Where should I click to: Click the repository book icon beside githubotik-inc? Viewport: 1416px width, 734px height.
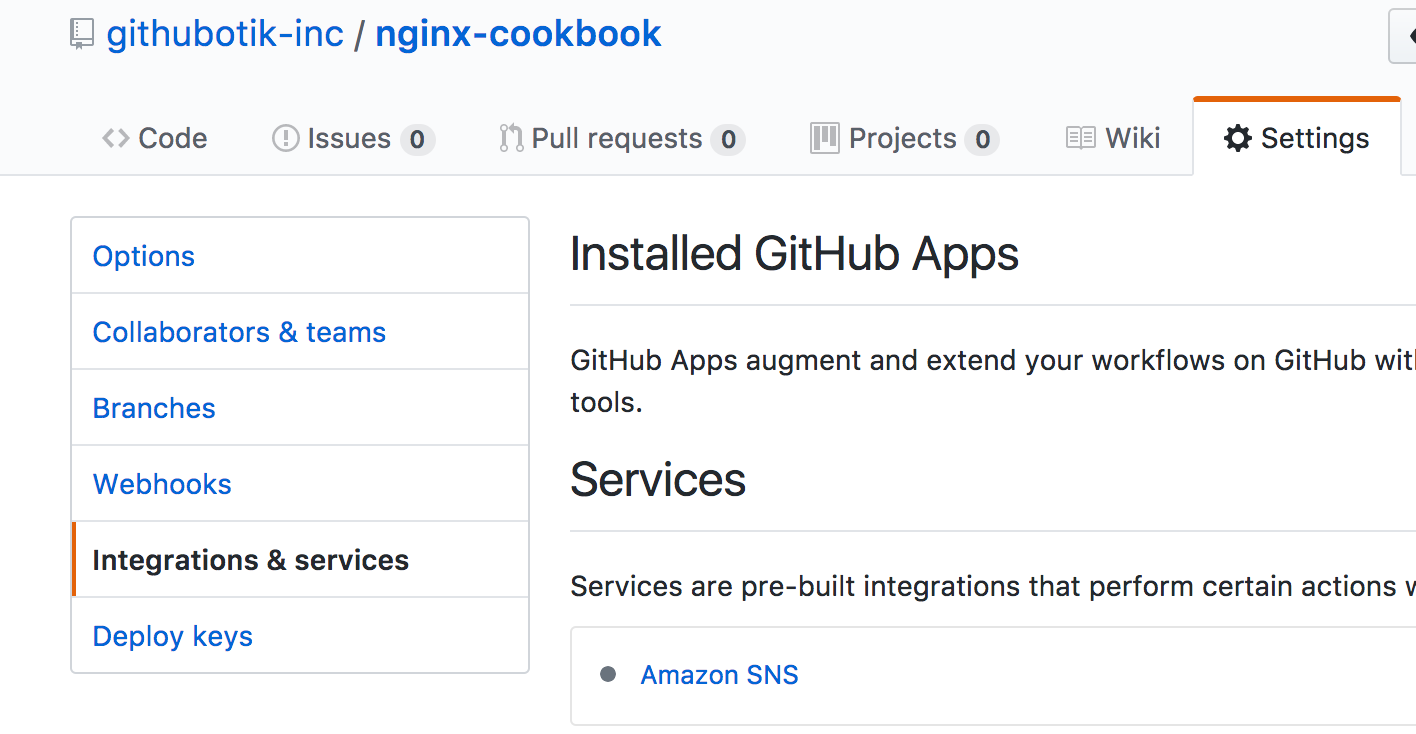(x=81, y=34)
